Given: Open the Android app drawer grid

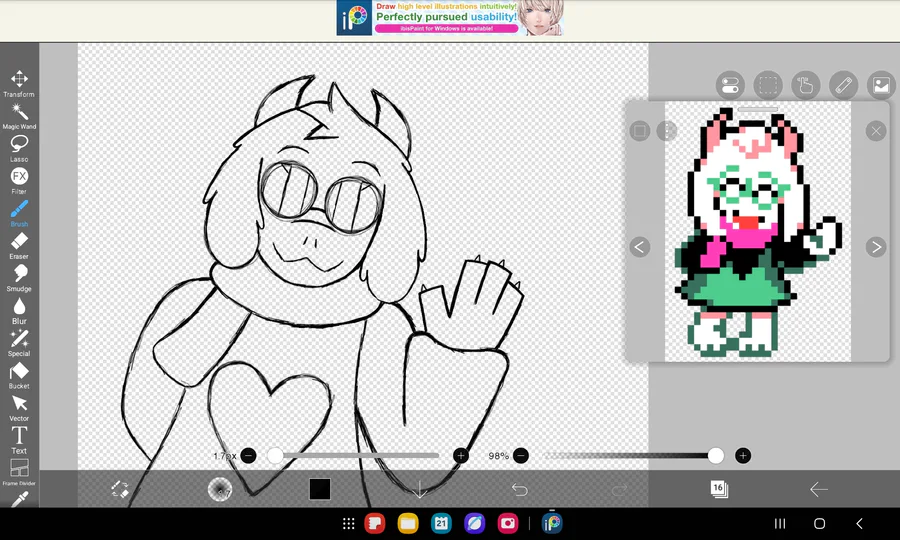Looking at the screenshot, I should point(348,523).
